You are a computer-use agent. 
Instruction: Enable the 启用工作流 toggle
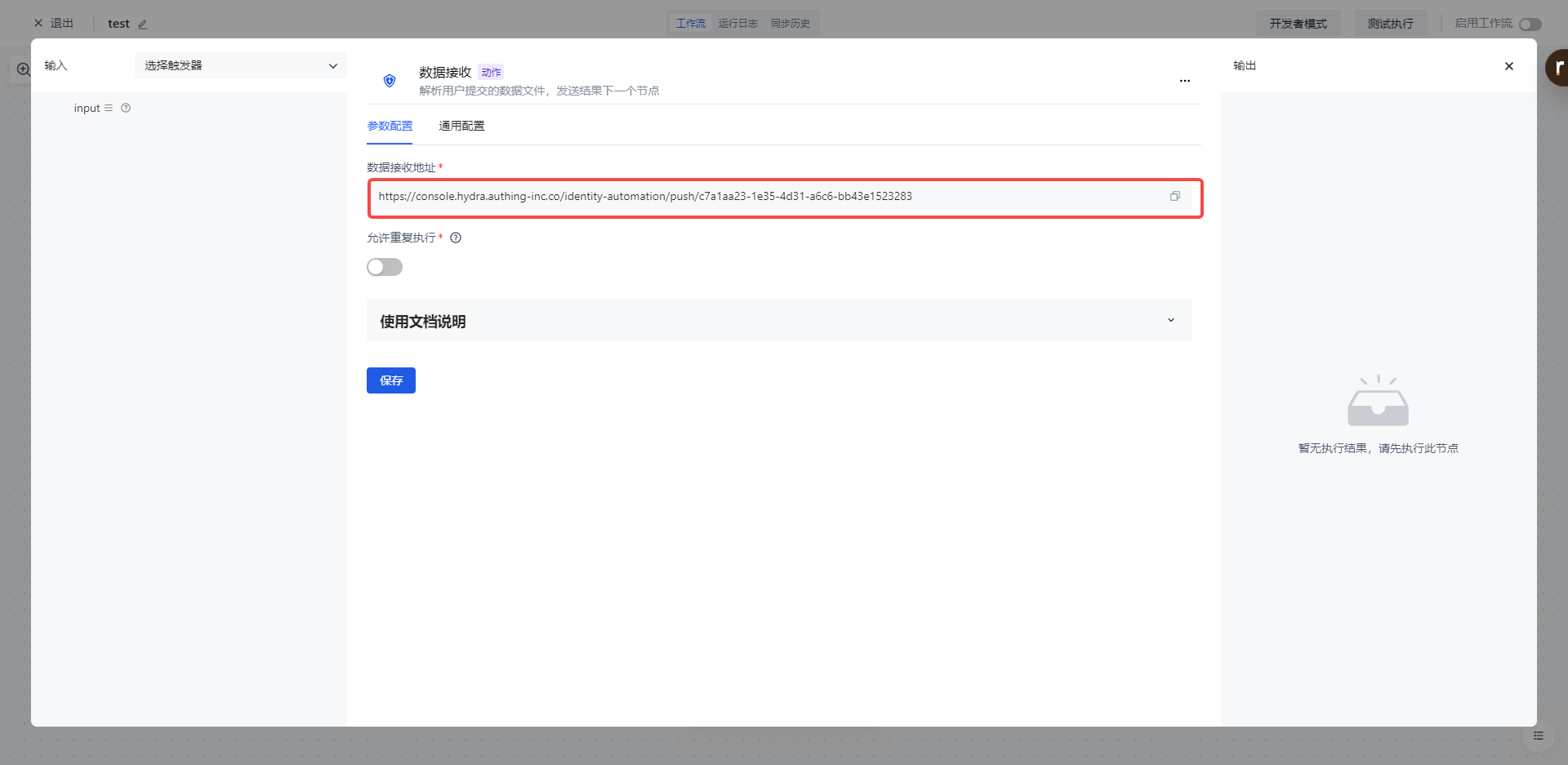tap(1530, 24)
